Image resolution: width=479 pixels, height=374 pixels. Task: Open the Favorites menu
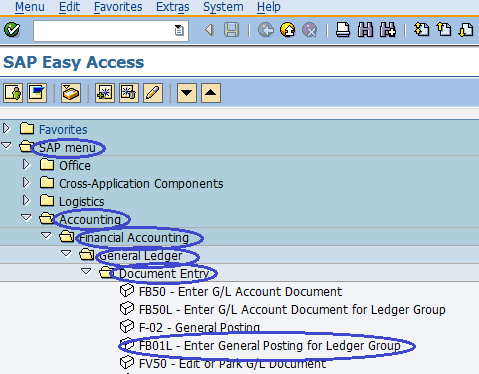118,7
